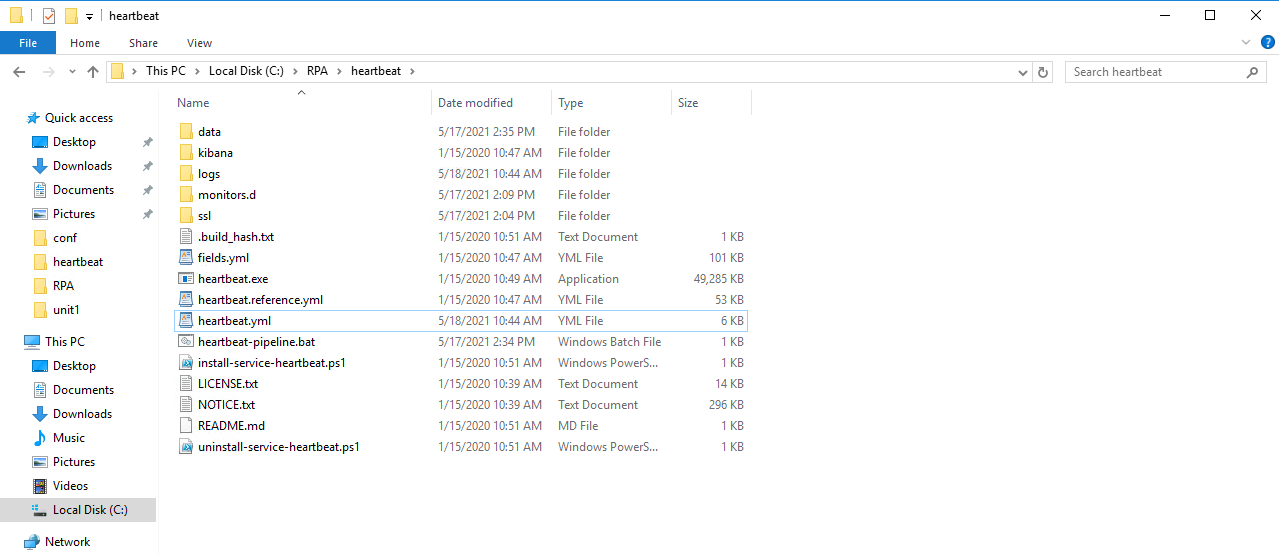Select the NOTICE.txt file icon
This screenshot has height=555, width=1279.
(186, 405)
